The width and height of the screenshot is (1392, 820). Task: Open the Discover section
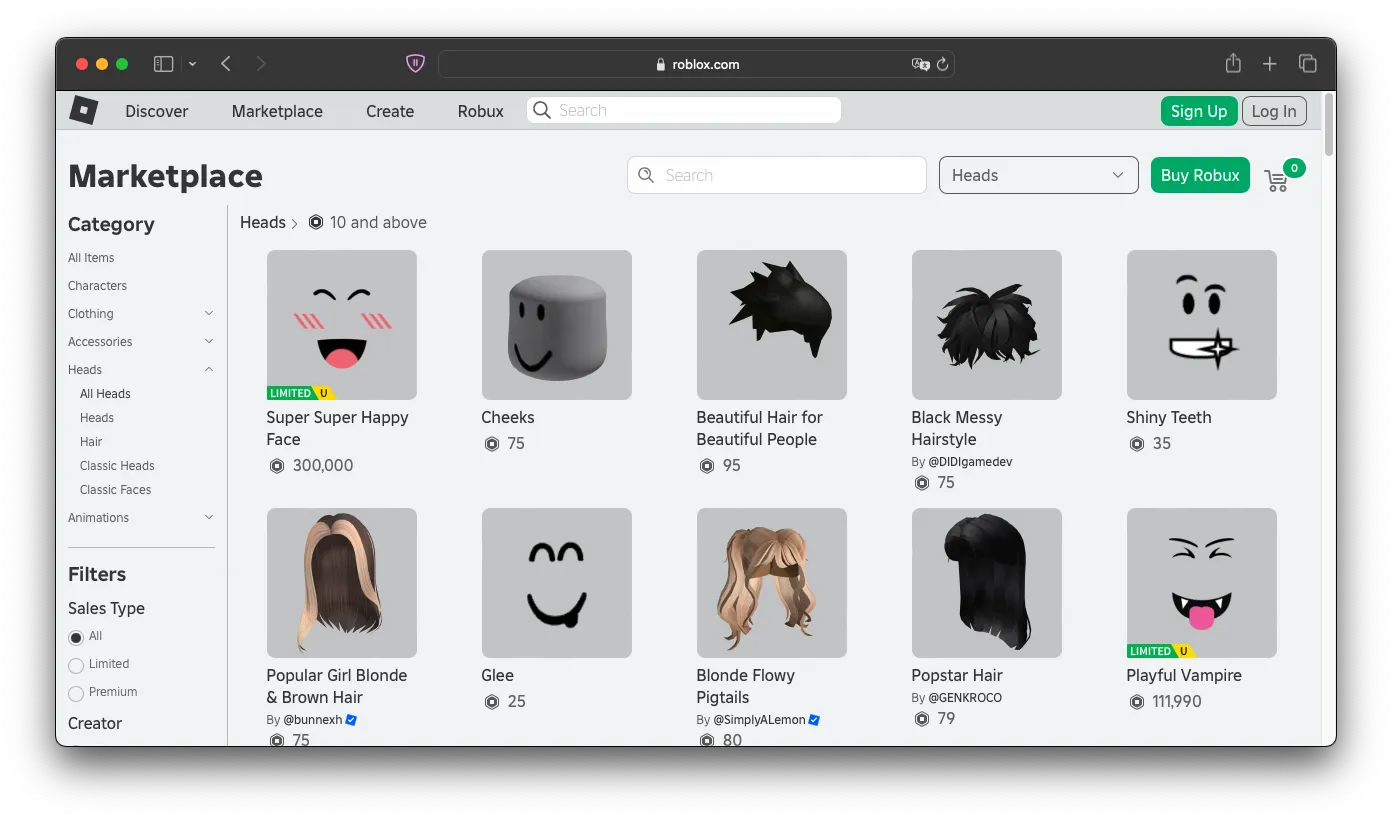click(156, 111)
